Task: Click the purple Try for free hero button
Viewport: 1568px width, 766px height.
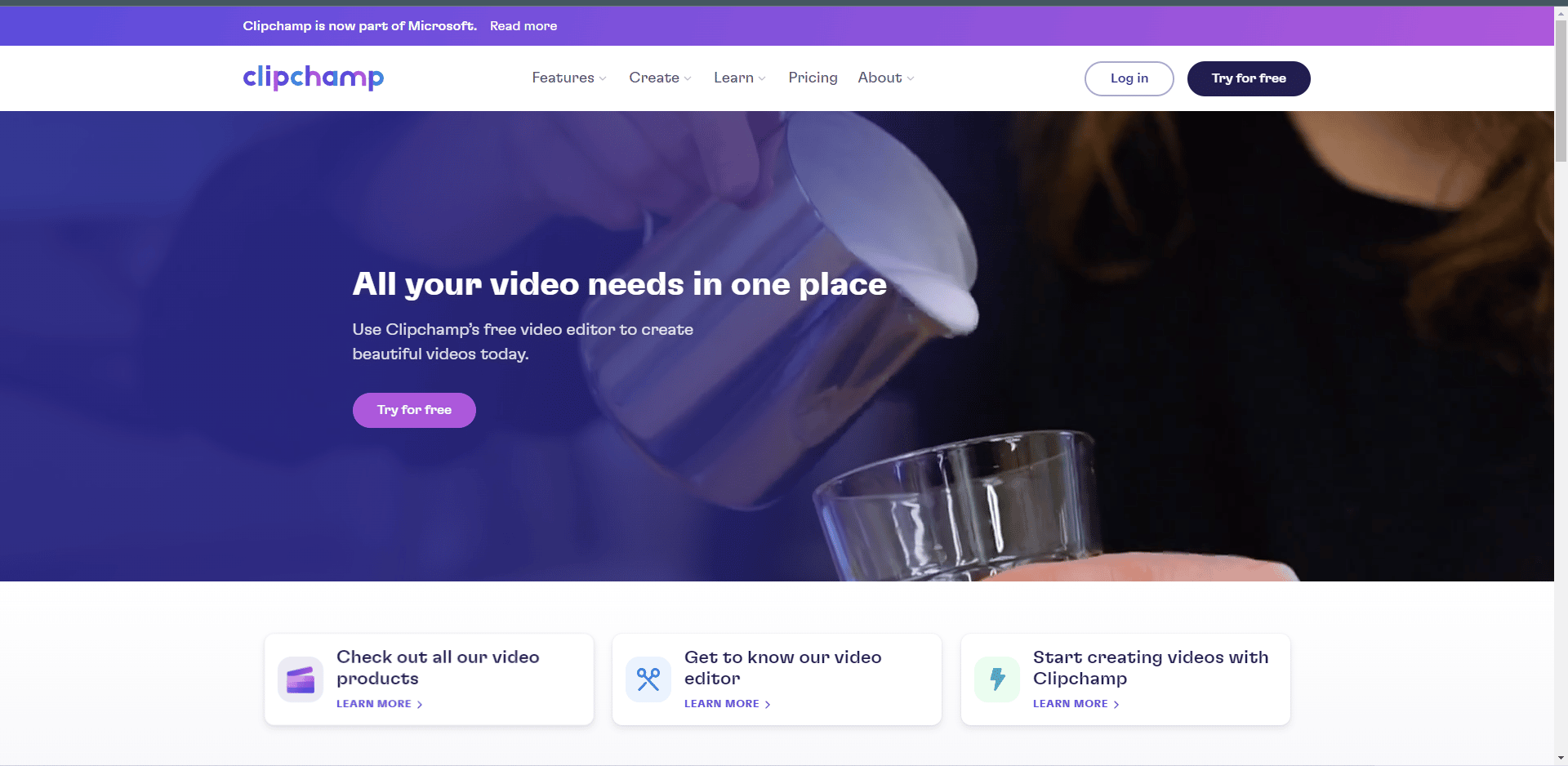Action: 414,410
